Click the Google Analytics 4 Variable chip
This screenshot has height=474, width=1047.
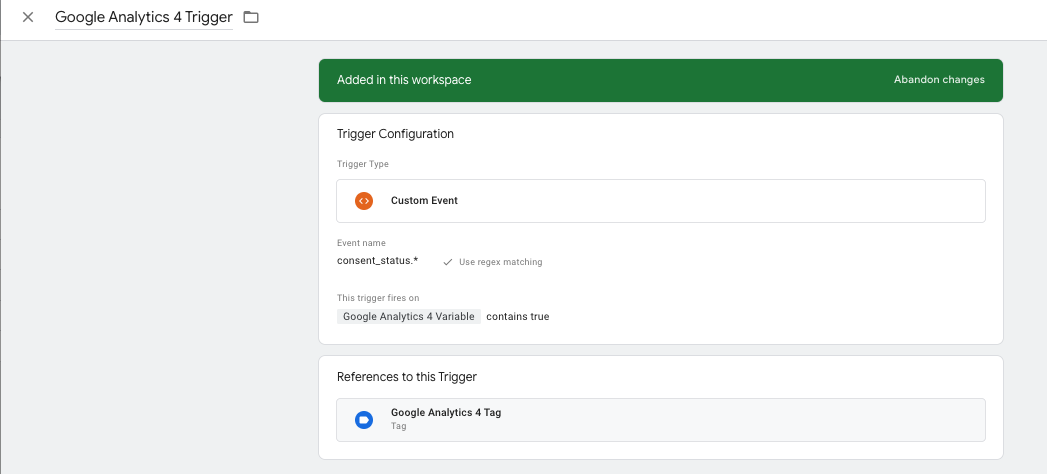coord(409,316)
